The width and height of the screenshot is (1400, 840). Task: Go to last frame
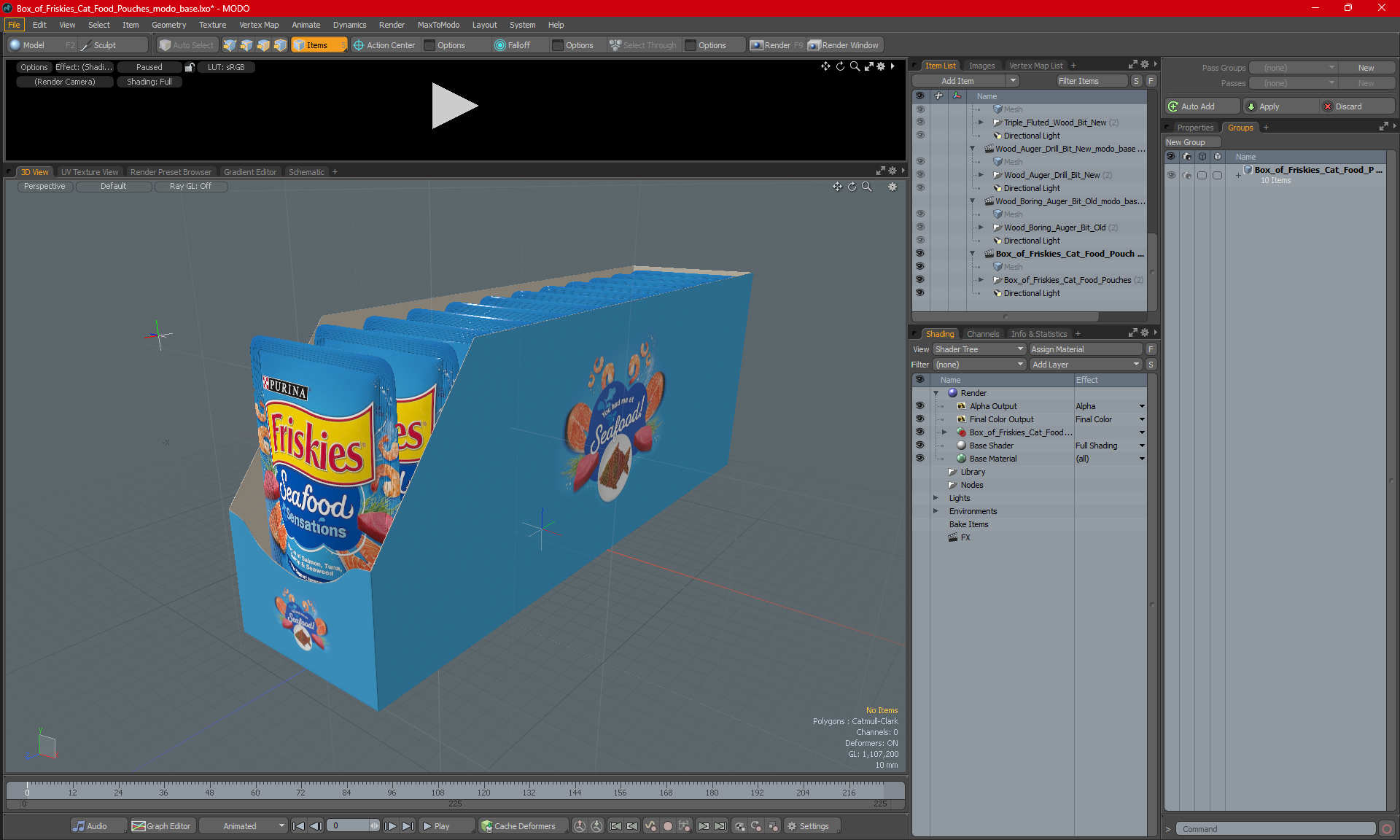click(408, 826)
